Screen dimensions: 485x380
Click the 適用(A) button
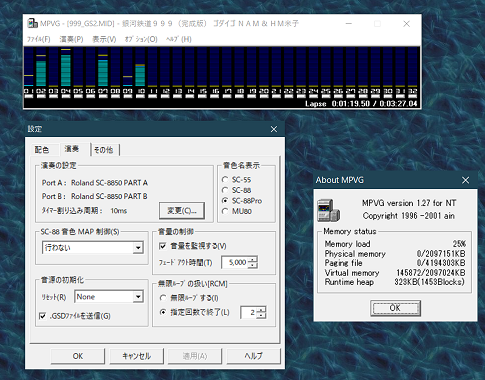[x=195, y=356]
